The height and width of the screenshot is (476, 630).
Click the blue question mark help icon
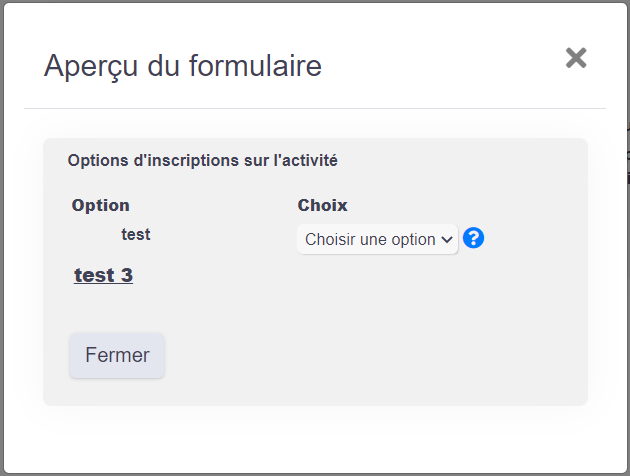(473, 238)
